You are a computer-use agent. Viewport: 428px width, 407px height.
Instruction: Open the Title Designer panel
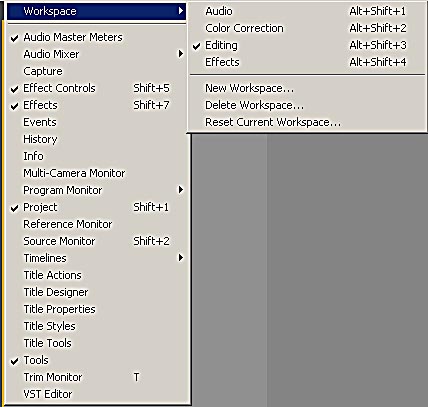(x=97, y=292)
